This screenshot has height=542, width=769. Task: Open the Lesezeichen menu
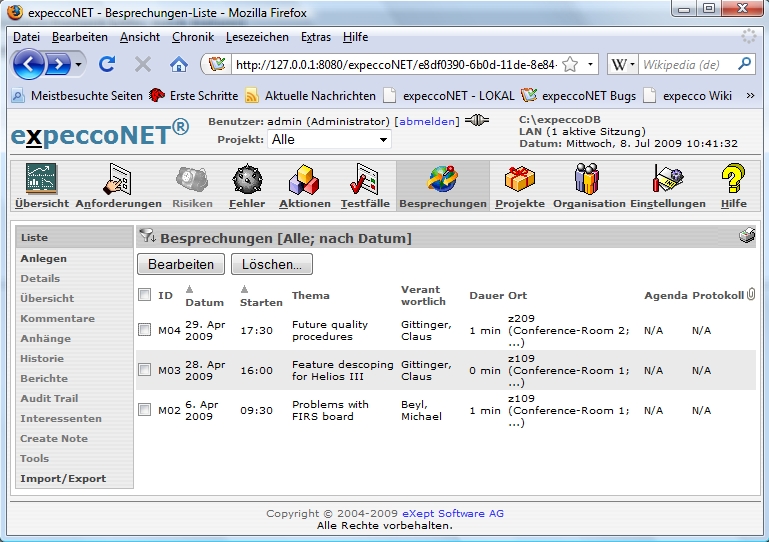point(257,37)
